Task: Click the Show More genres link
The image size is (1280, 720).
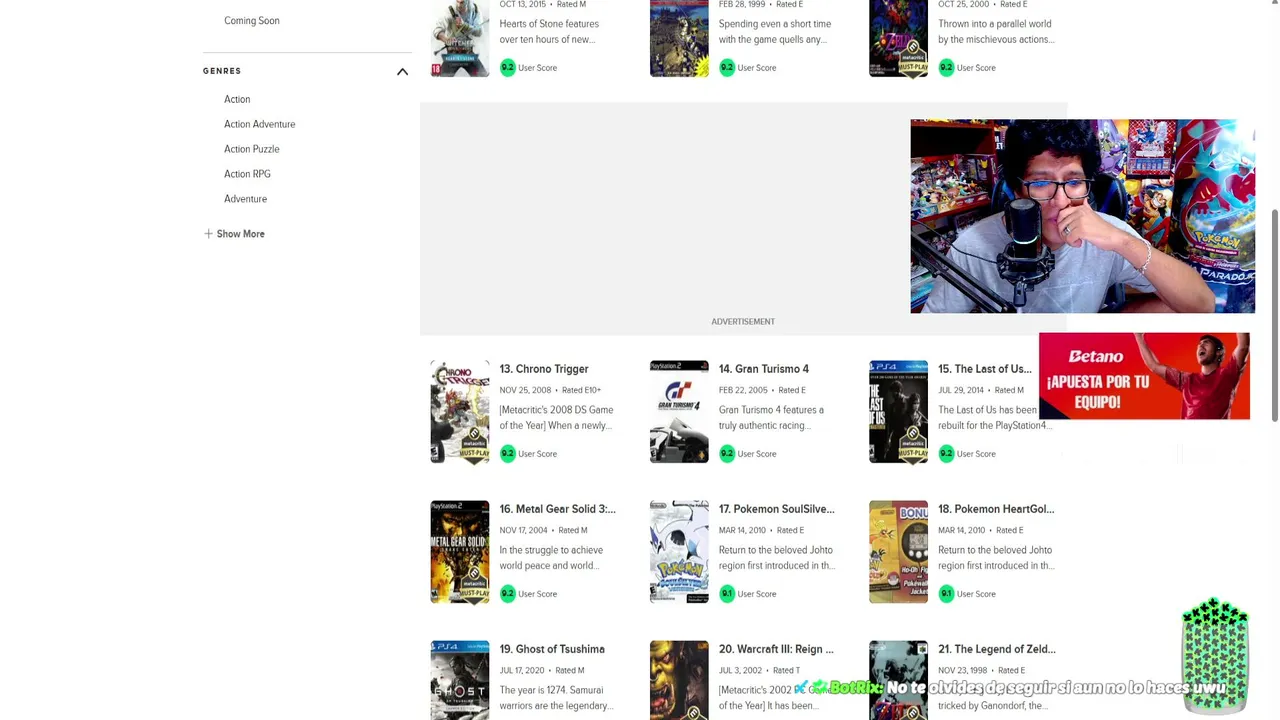Action: click(x=240, y=234)
